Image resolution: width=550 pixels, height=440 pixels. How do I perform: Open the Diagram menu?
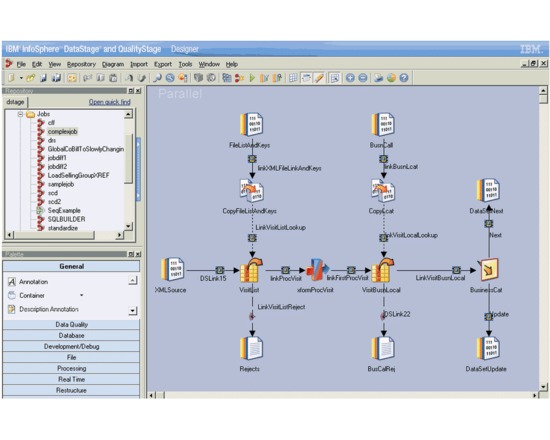113,64
